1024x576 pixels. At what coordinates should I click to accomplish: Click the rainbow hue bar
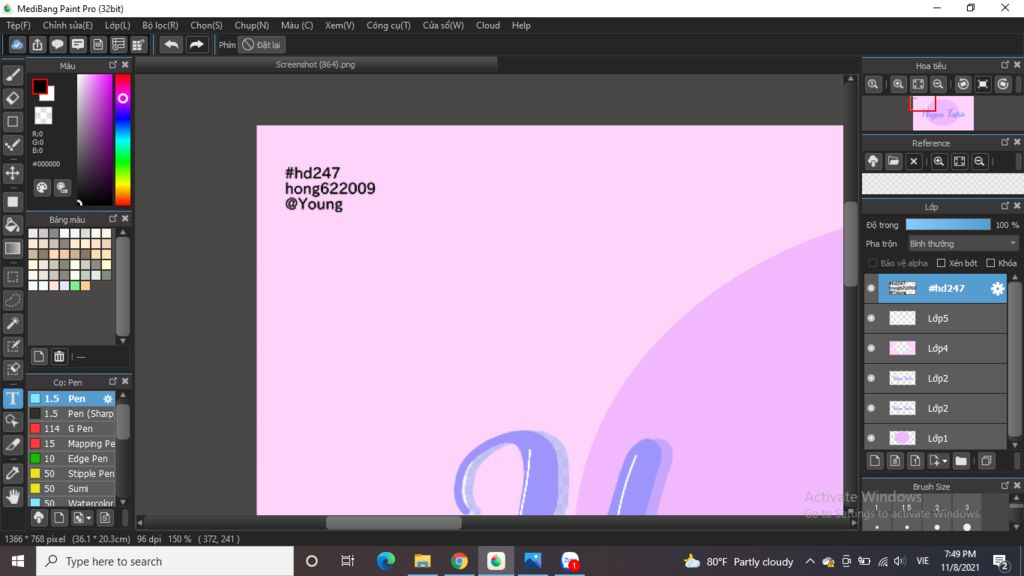point(123,140)
